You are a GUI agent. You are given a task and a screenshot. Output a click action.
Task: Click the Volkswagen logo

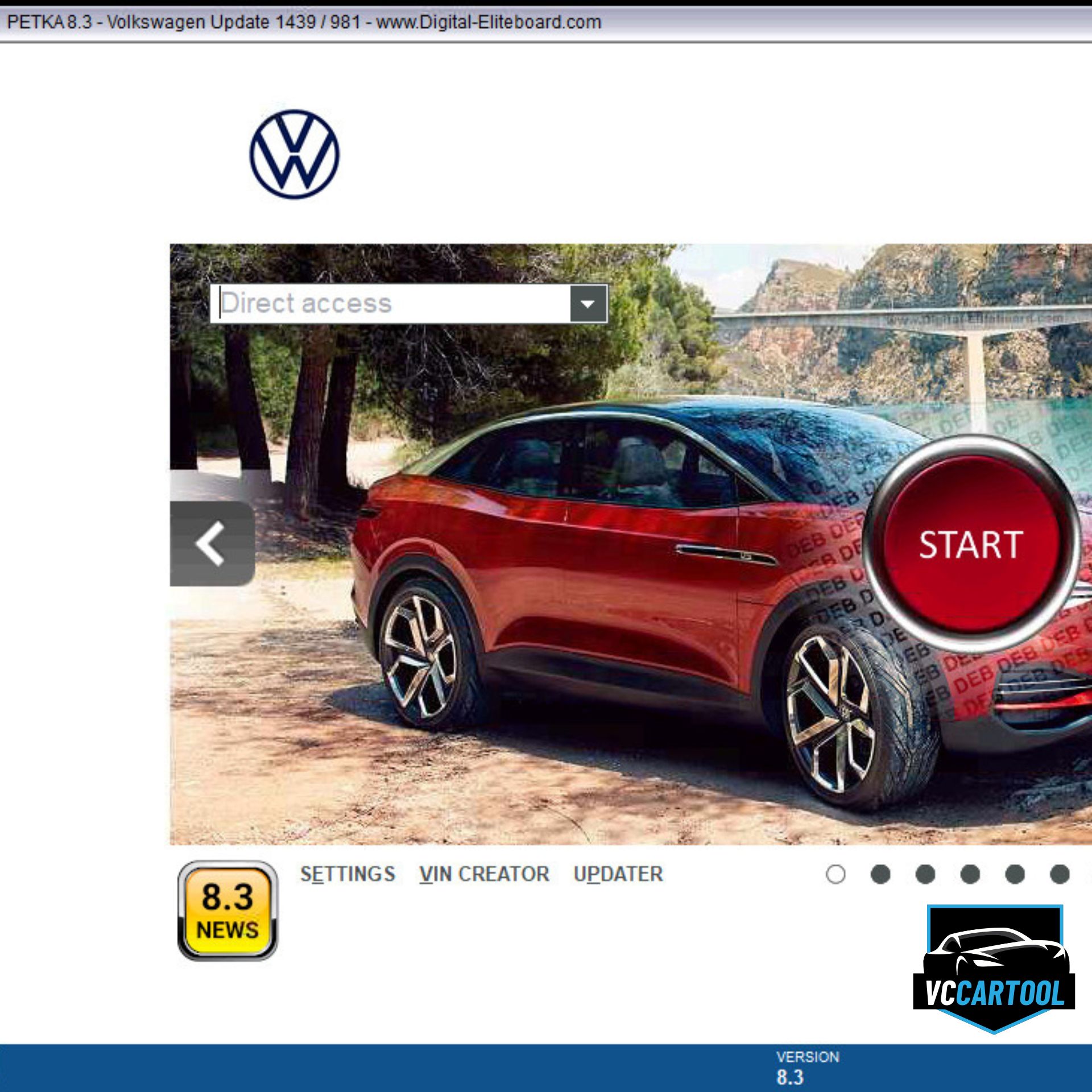pos(294,154)
